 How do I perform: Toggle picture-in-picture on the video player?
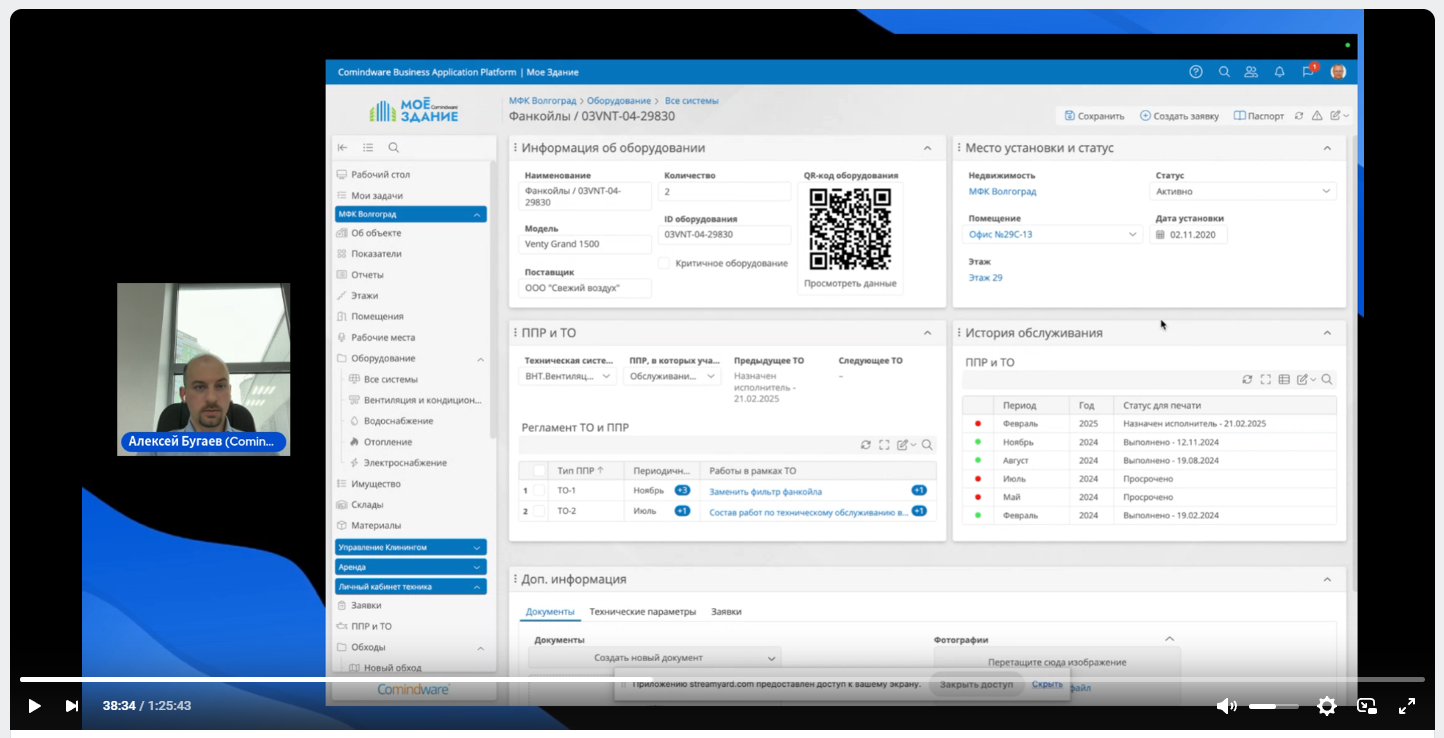[x=1367, y=706]
